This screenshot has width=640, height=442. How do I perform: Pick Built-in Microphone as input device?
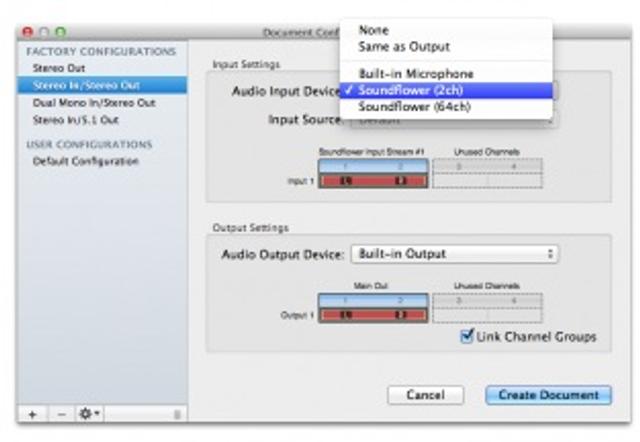pyautogui.click(x=446, y=74)
